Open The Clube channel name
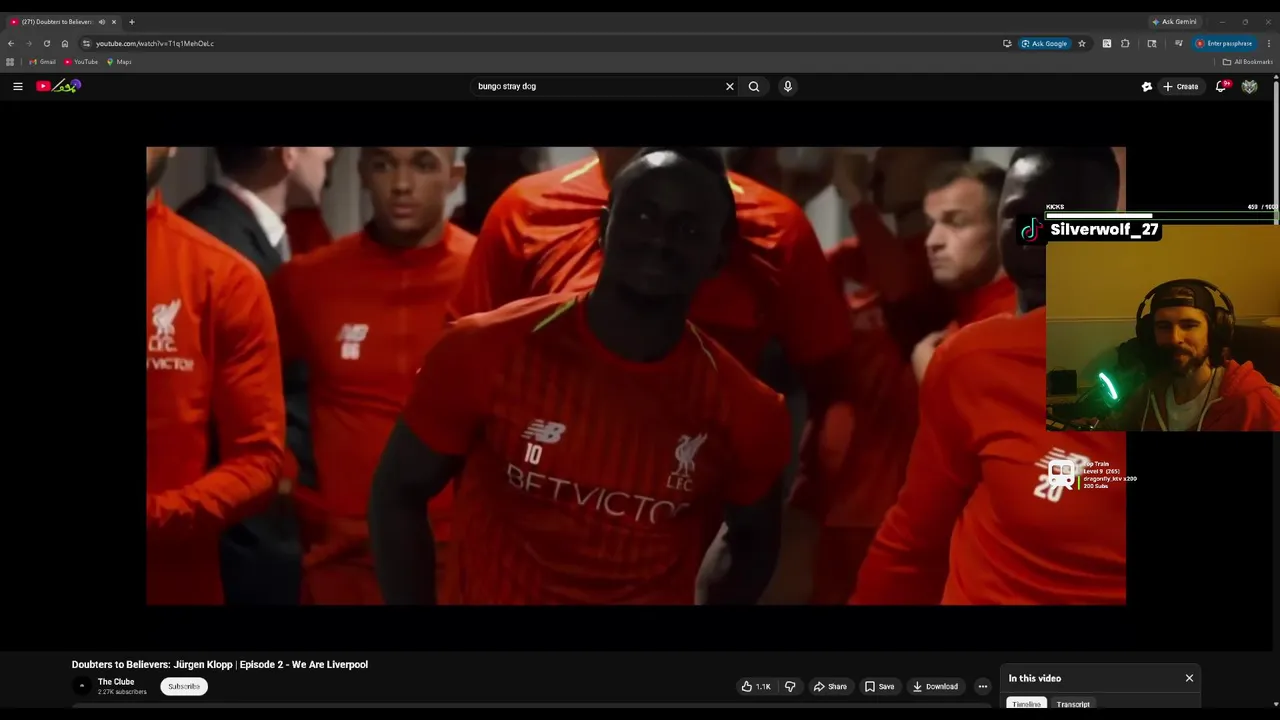The width and height of the screenshot is (1280, 720). [116, 682]
